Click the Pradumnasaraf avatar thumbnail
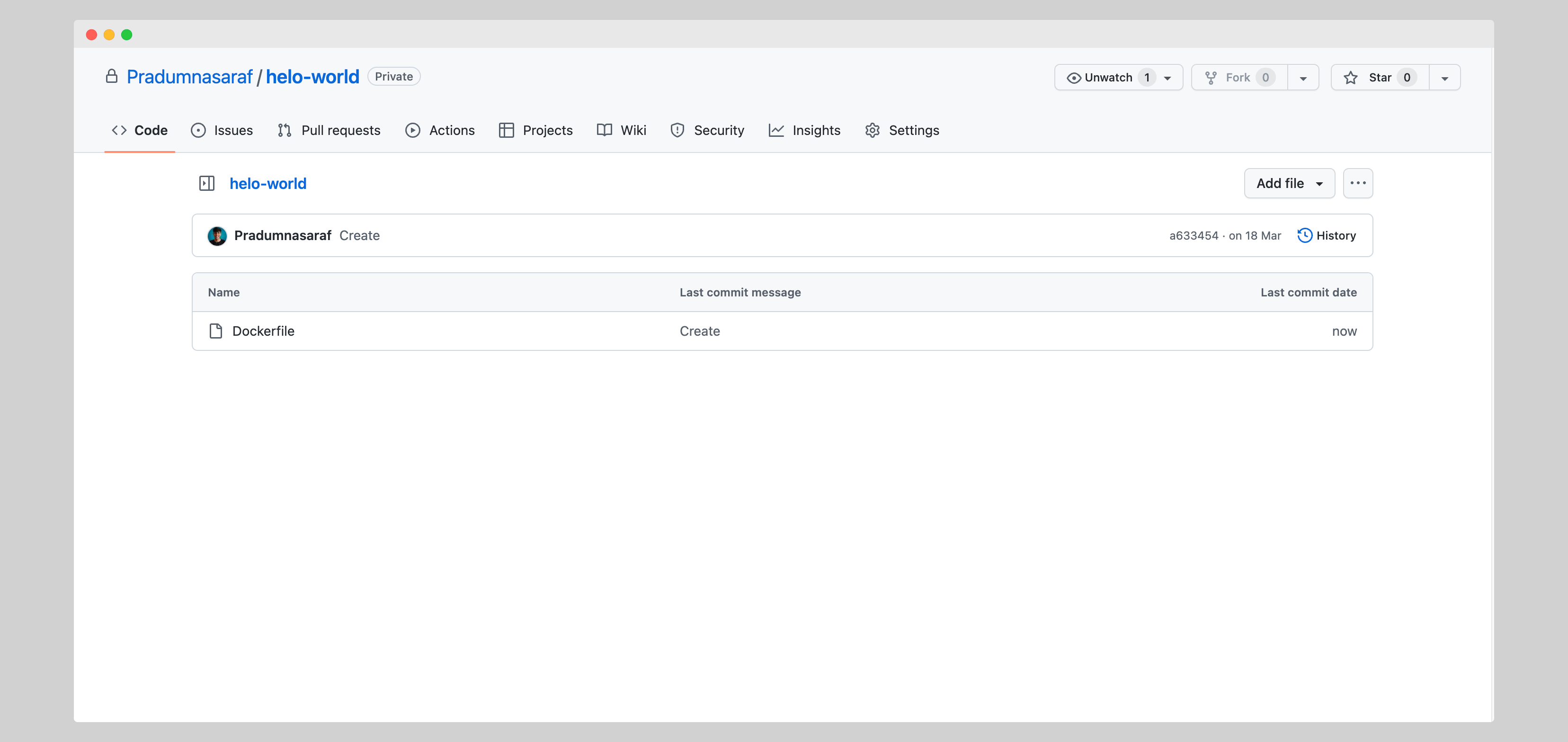 [x=217, y=235]
